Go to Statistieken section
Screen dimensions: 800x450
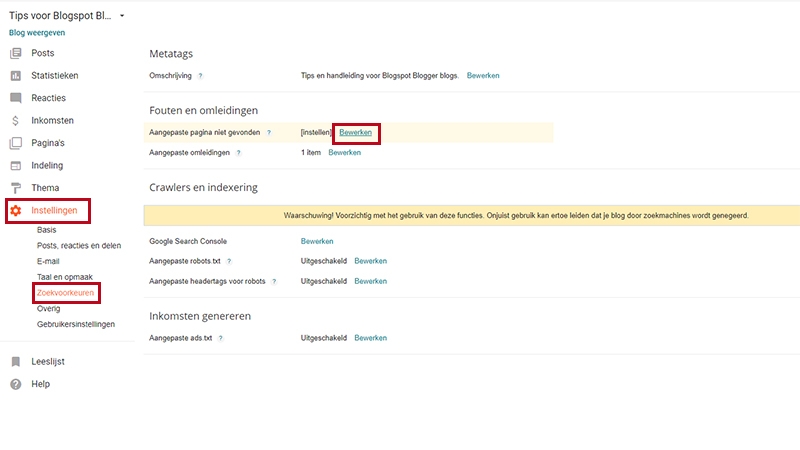click(55, 76)
